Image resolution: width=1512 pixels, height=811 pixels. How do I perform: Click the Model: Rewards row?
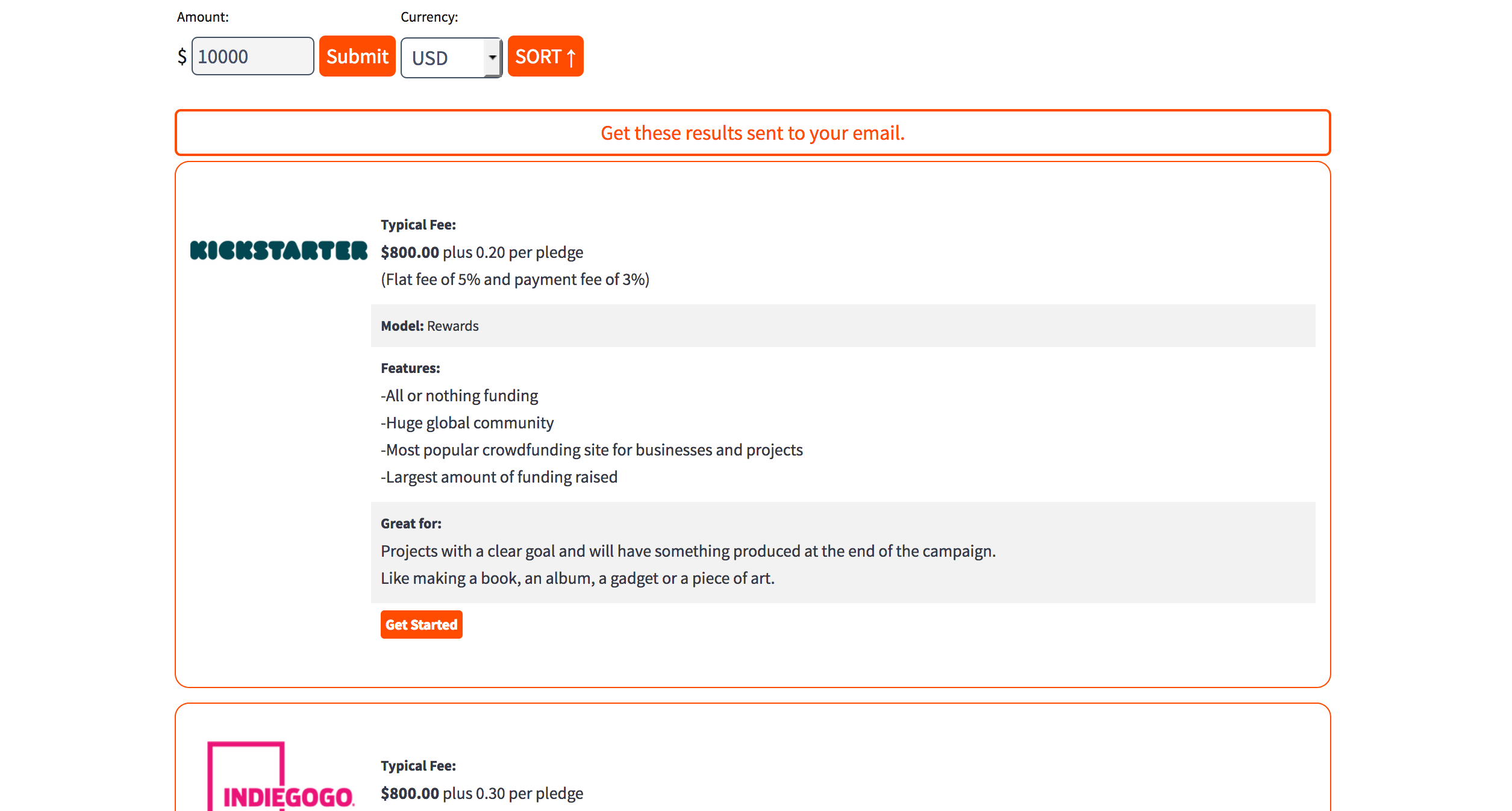pyautogui.click(x=843, y=326)
